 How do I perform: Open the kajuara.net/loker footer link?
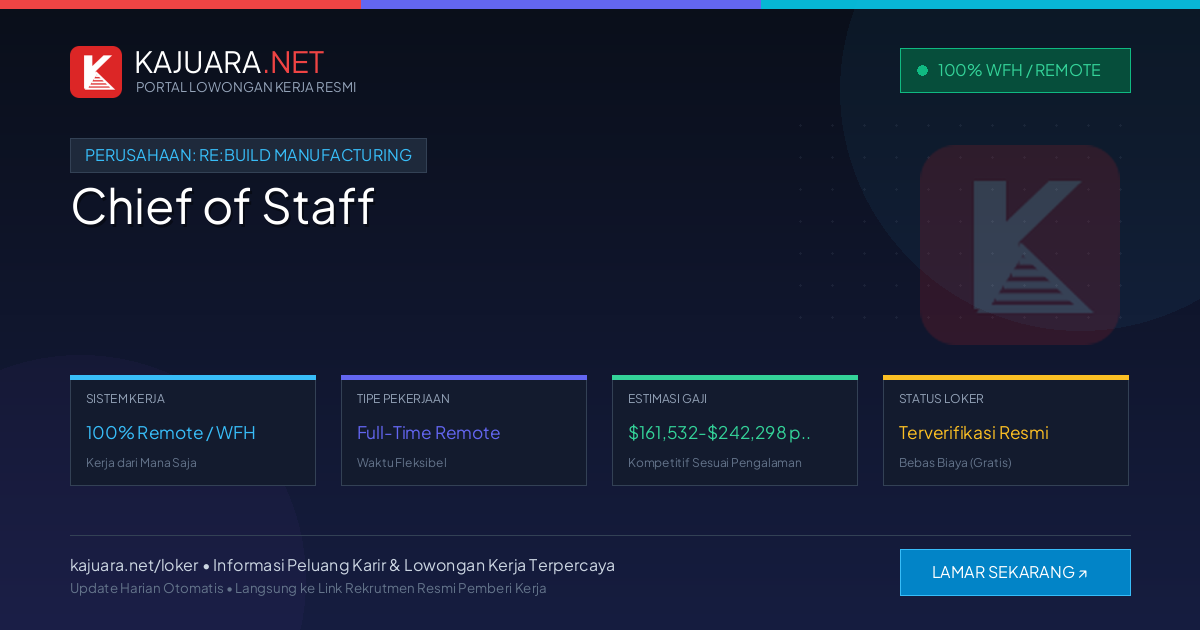click(x=134, y=565)
